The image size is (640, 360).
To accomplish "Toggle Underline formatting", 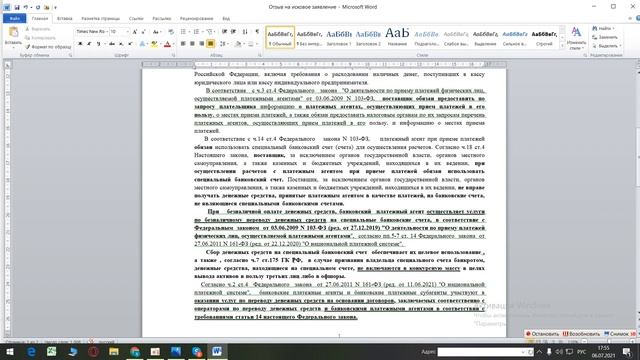I will 98,44.
